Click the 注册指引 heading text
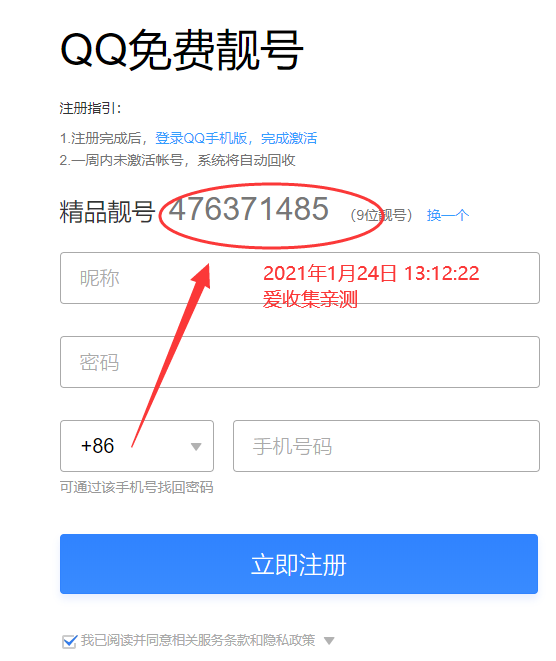The image size is (556, 661). click(x=90, y=108)
